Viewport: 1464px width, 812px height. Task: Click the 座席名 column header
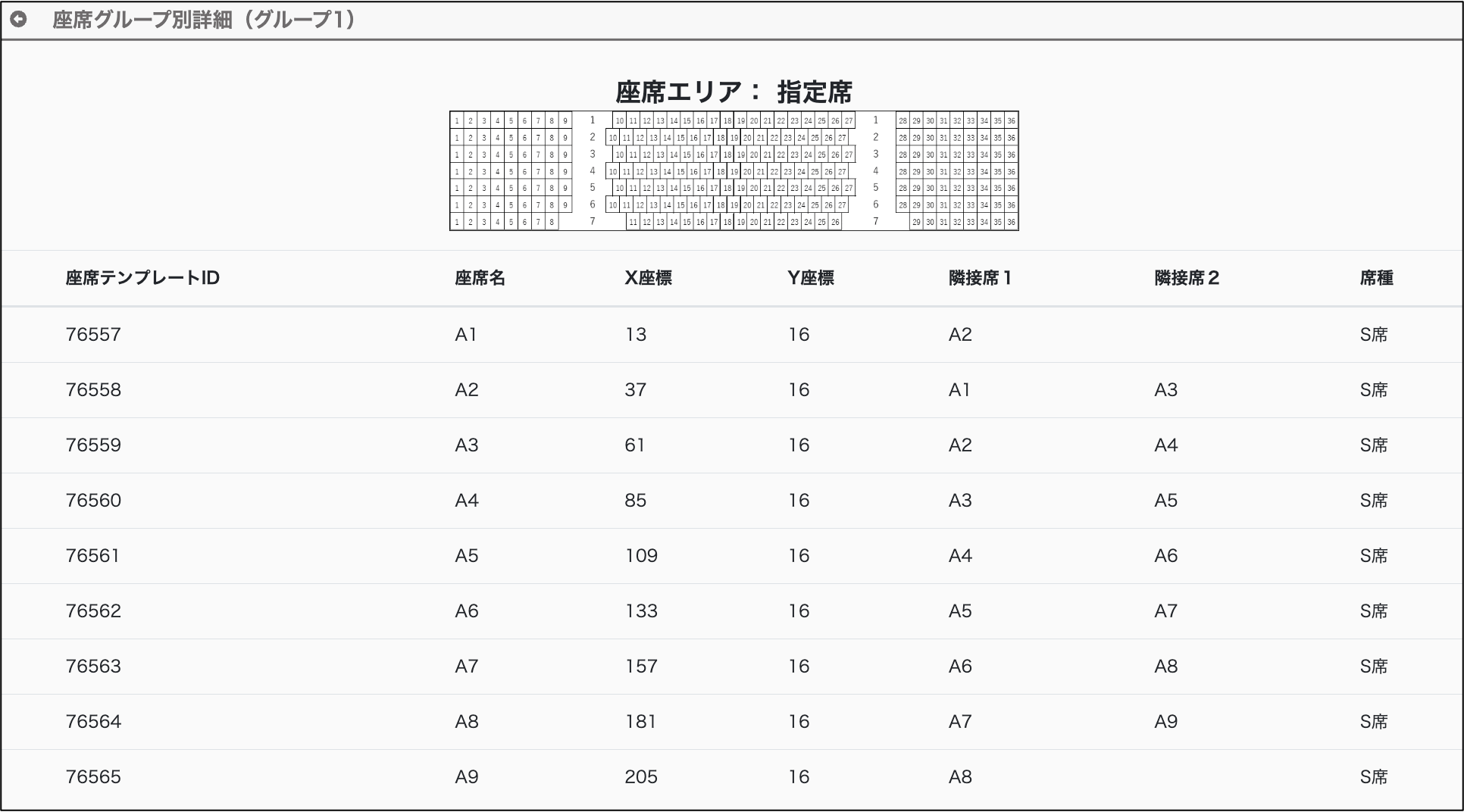pos(480,278)
